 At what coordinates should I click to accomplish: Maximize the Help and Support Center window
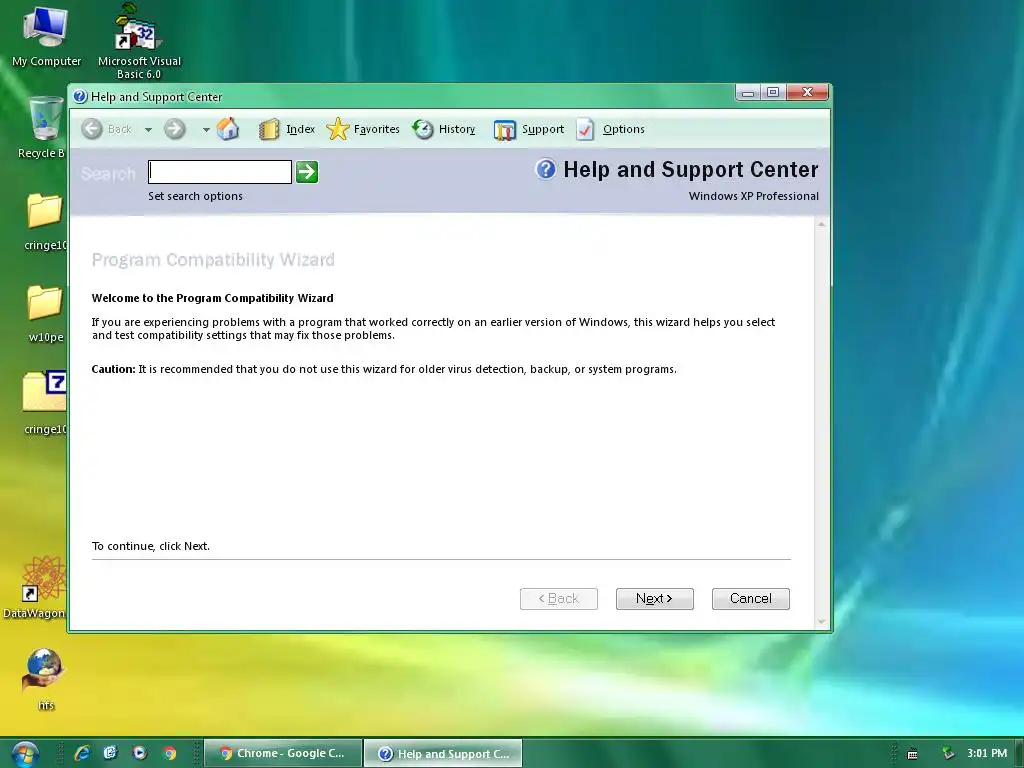pyautogui.click(x=773, y=93)
